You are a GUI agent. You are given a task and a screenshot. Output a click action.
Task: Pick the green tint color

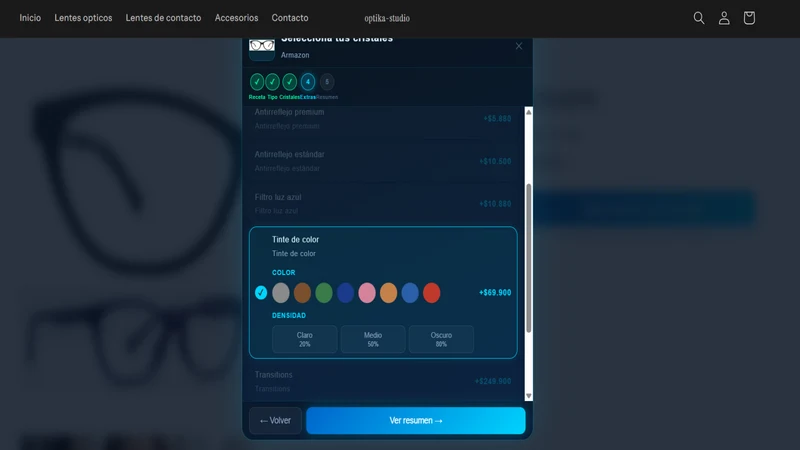323,293
